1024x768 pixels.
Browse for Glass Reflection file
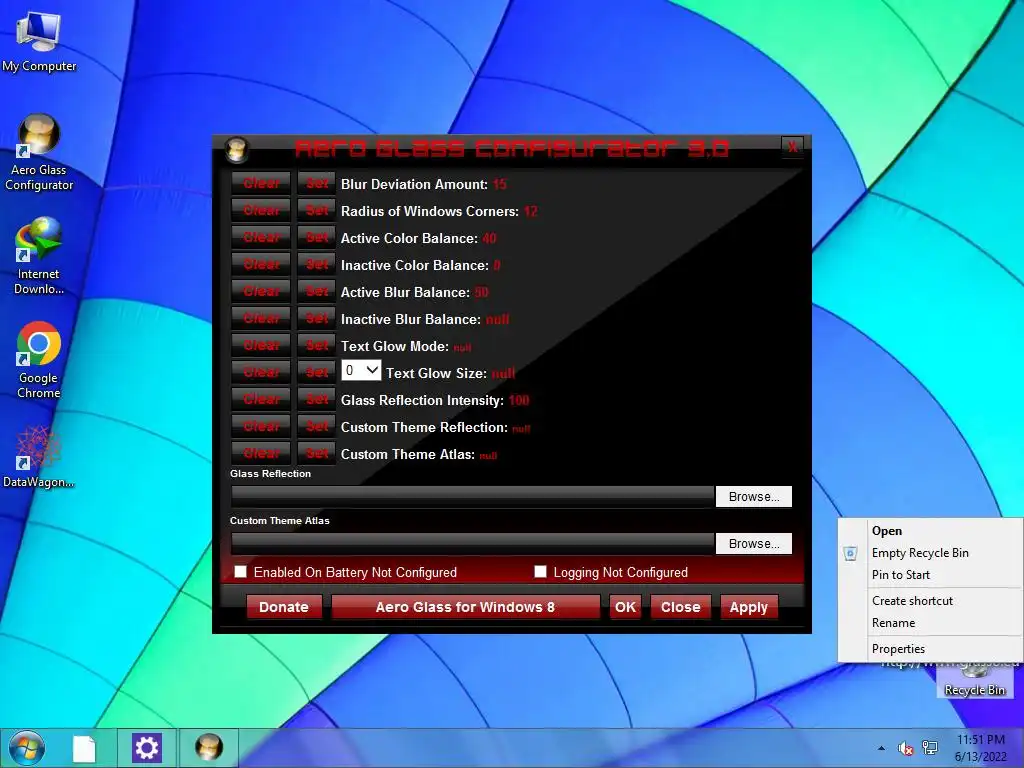[x=754, y=496]
